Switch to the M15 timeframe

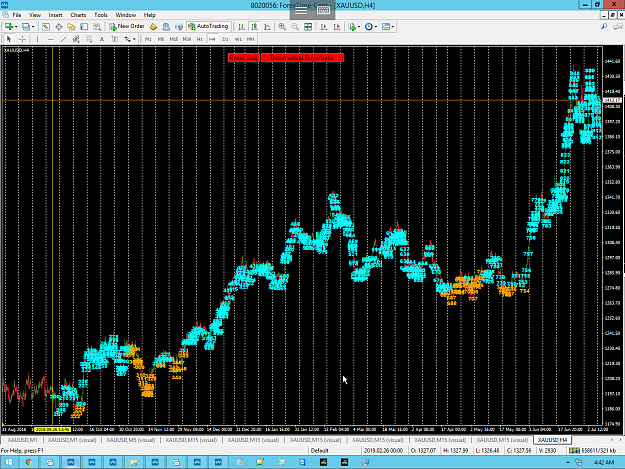174,39
